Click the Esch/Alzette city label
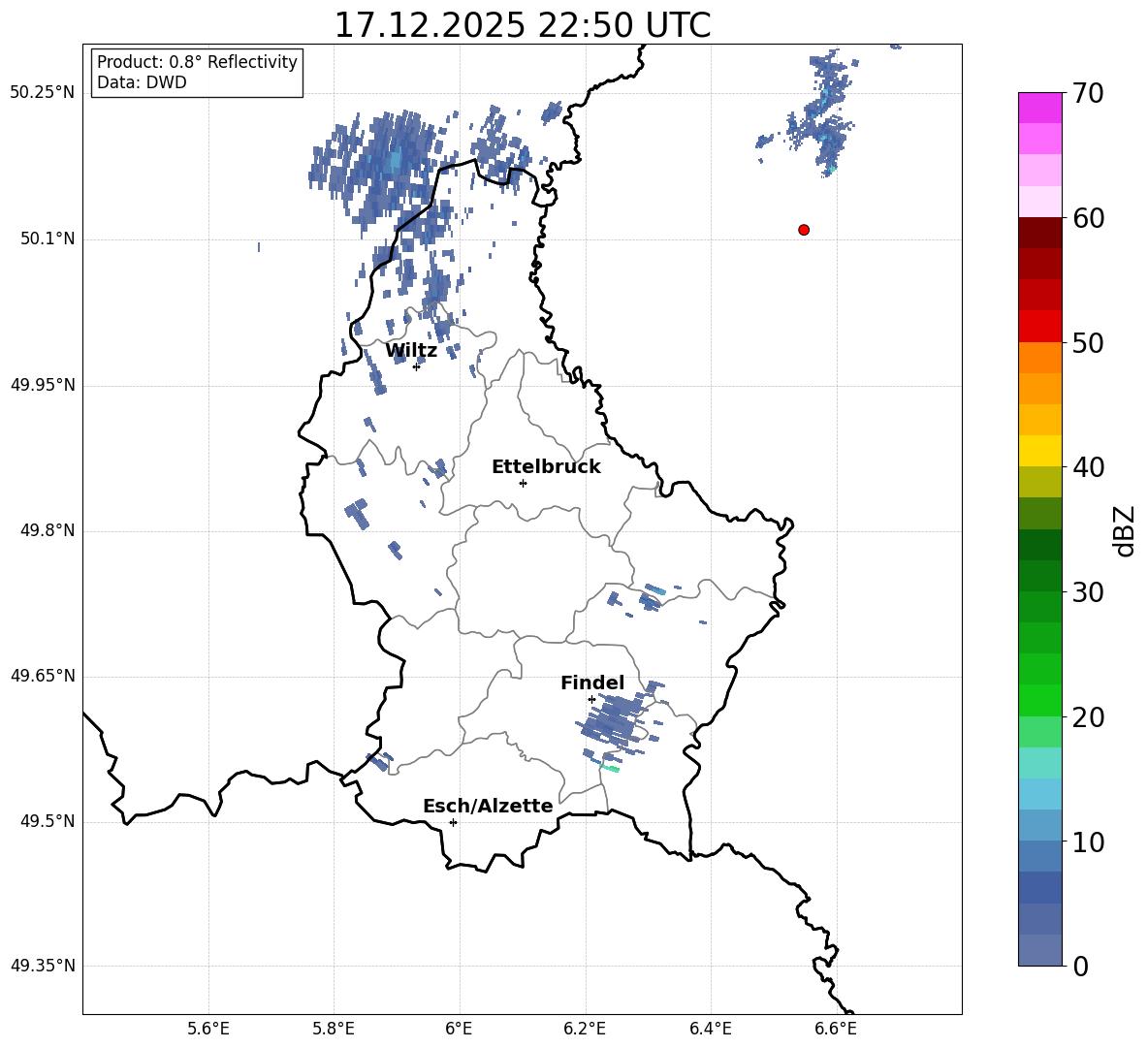 (488, 806)
